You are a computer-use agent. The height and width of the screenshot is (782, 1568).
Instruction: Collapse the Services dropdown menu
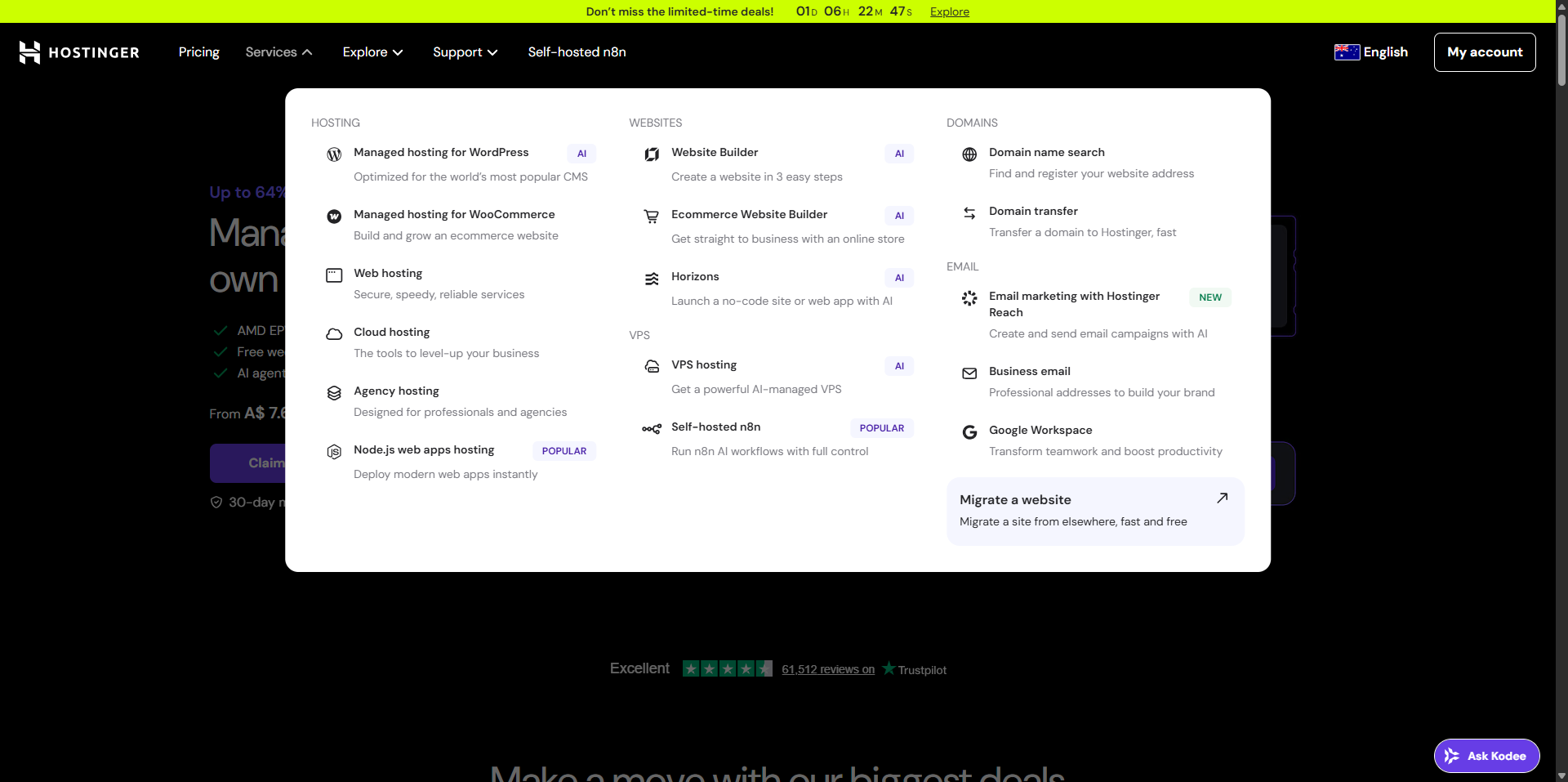[278, 52]
